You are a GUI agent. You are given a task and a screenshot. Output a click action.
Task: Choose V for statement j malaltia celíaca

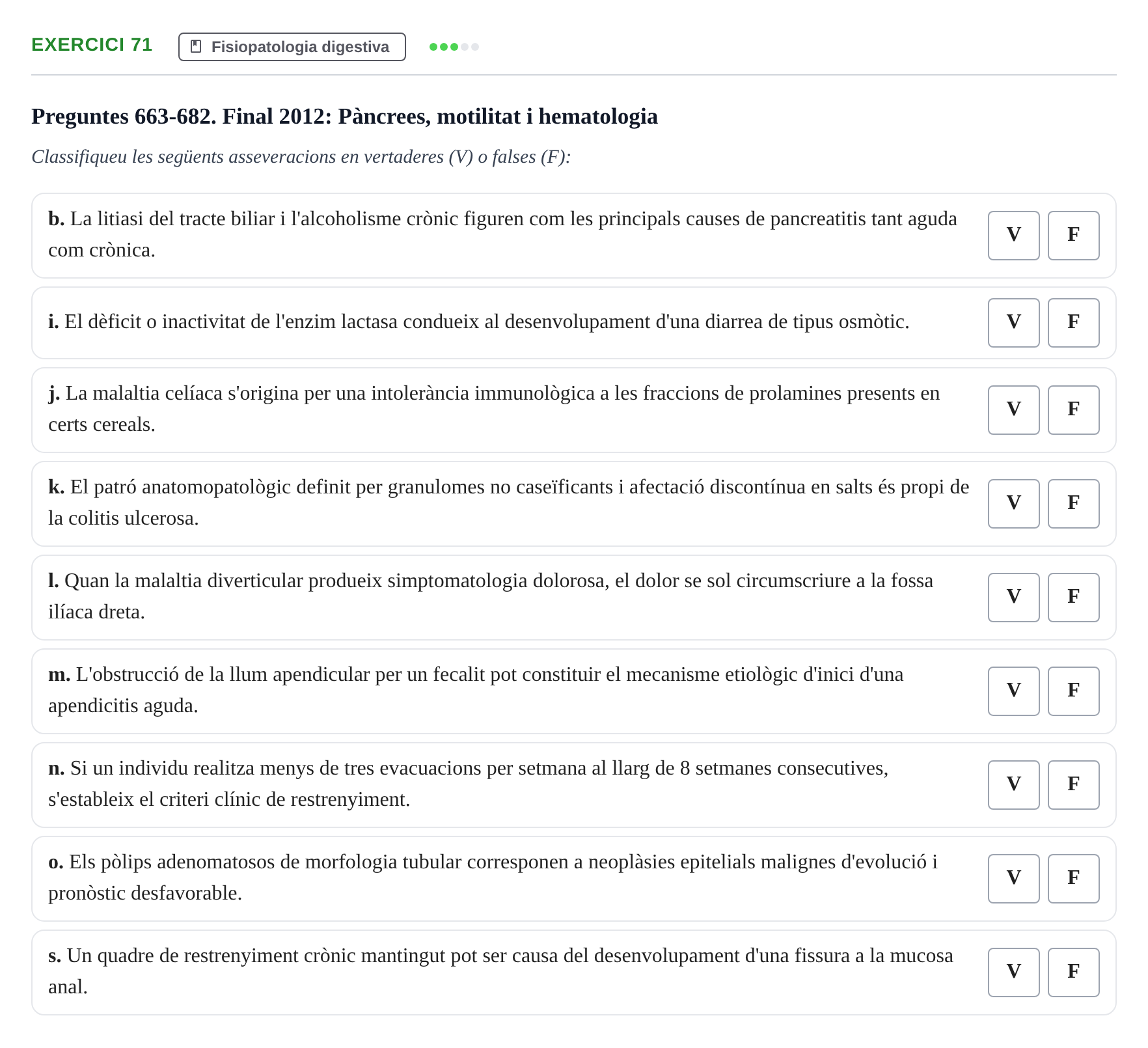pyautogui.click(x=1013, y=410)
